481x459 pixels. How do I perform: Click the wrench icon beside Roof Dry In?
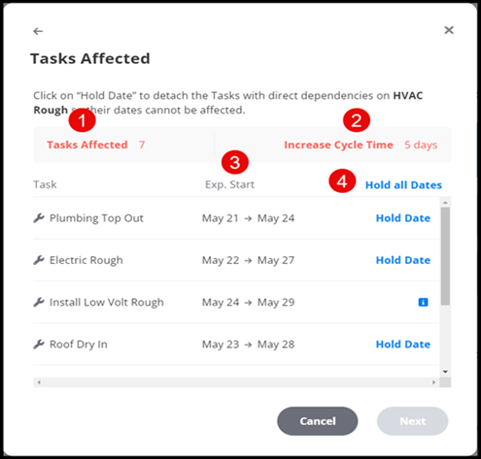click(39, 344)
